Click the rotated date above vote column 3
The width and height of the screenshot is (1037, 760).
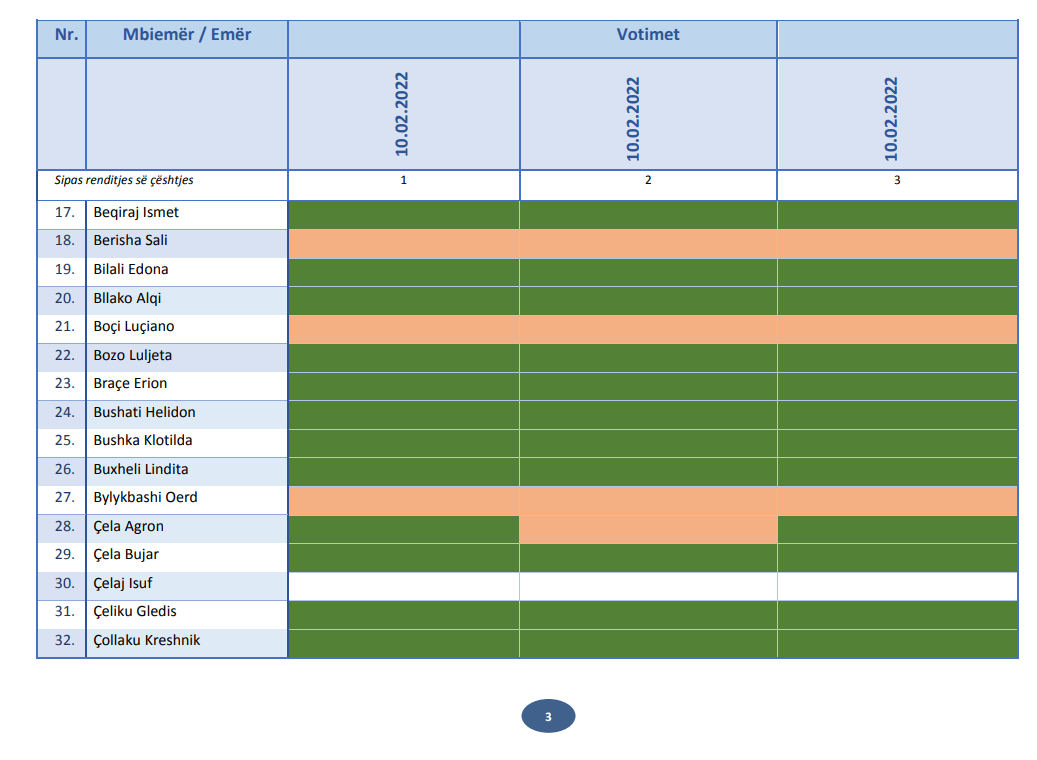tap(891, 118)
